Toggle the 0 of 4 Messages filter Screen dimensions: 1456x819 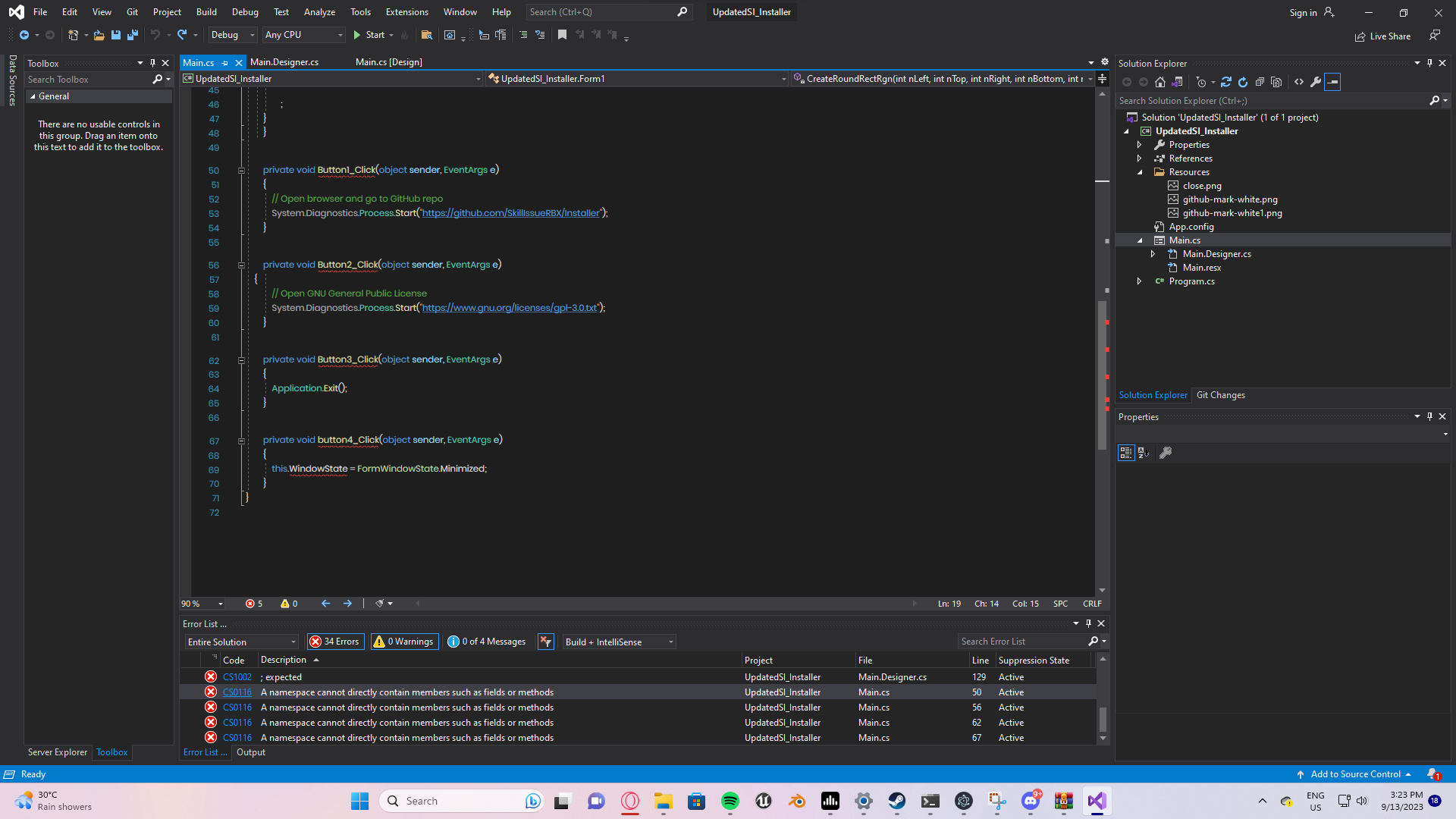pyautogui.click(x=487, y=642)
